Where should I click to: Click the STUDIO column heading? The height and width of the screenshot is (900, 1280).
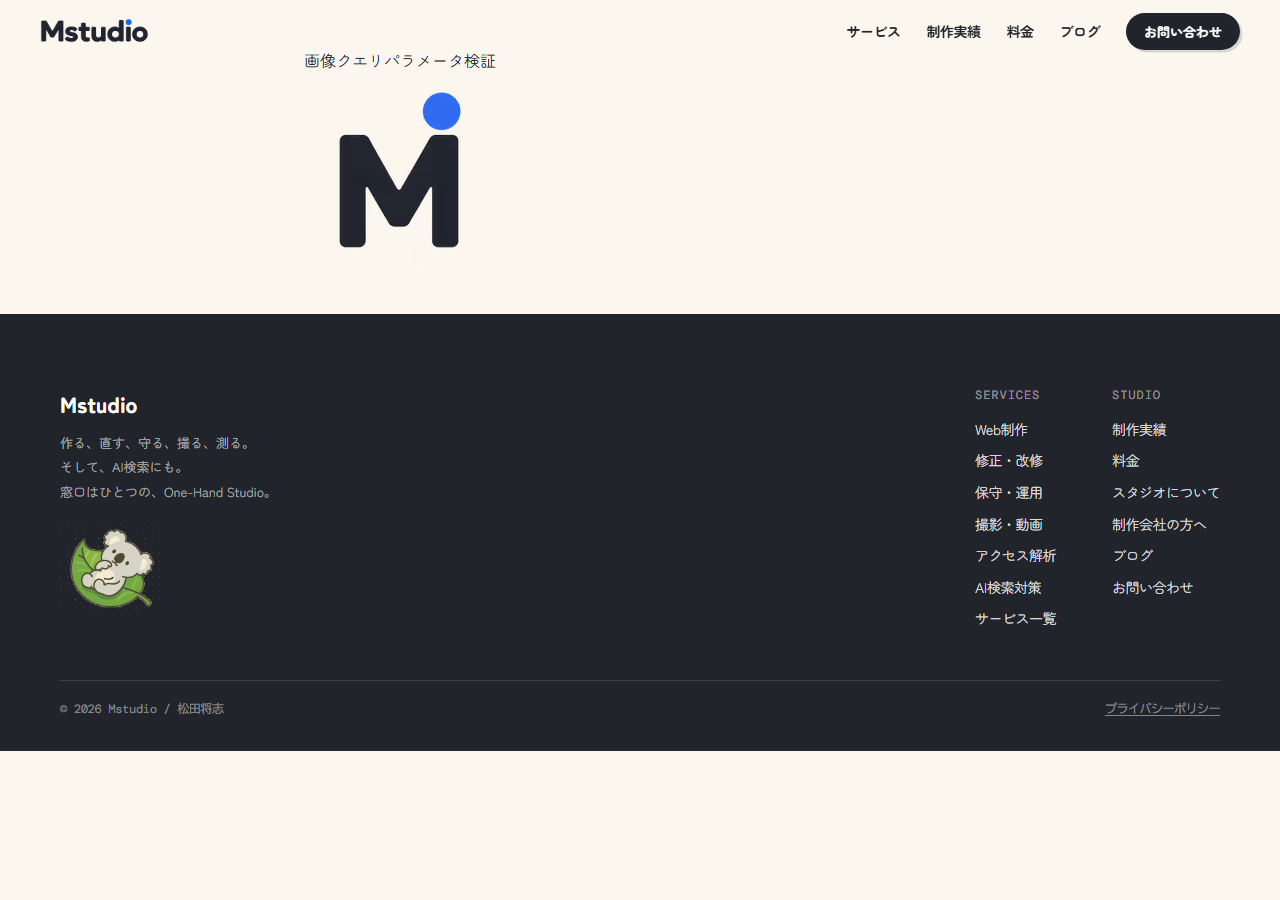point(1136,395)
